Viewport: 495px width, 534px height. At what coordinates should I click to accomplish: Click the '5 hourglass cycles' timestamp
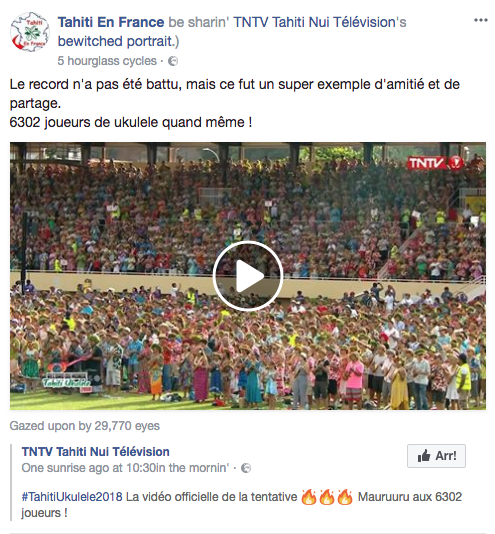(x=107, y=61)
